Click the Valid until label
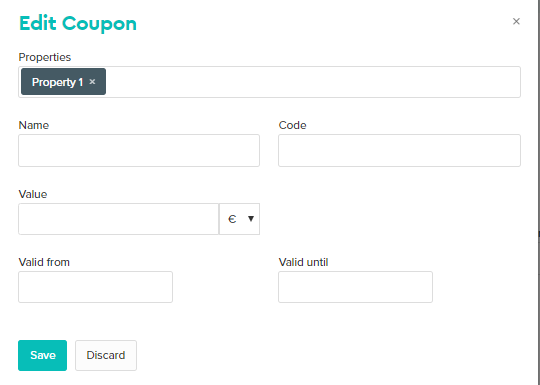 tap(303, 262)
